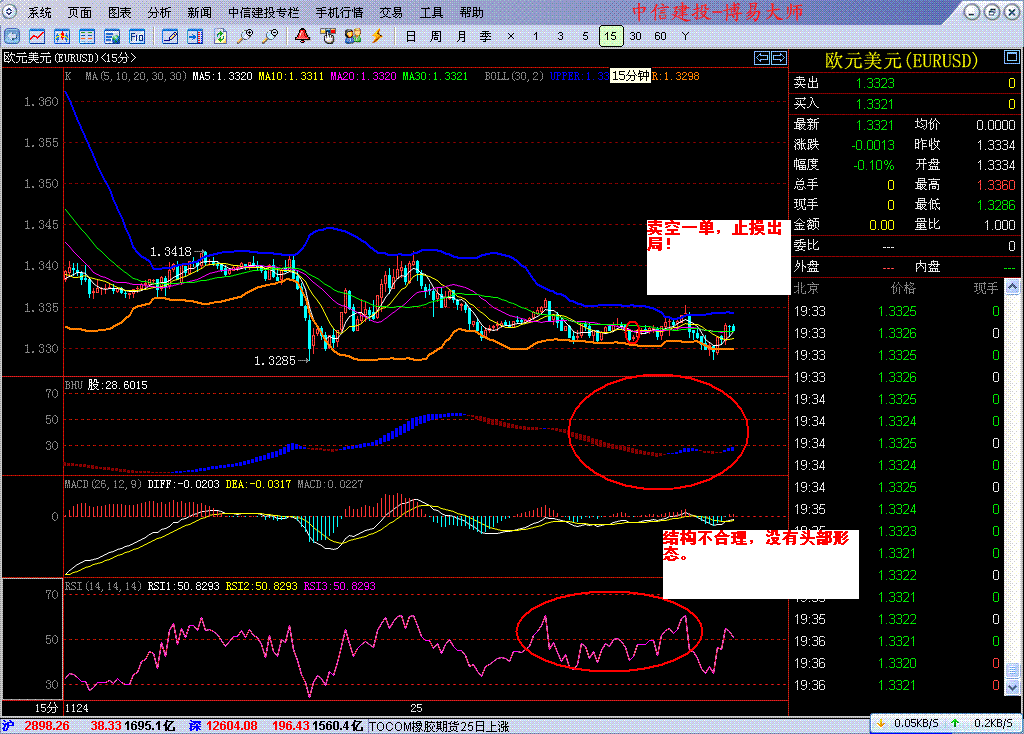
Task: Select the 5 minute period
Action: (585, 37)
